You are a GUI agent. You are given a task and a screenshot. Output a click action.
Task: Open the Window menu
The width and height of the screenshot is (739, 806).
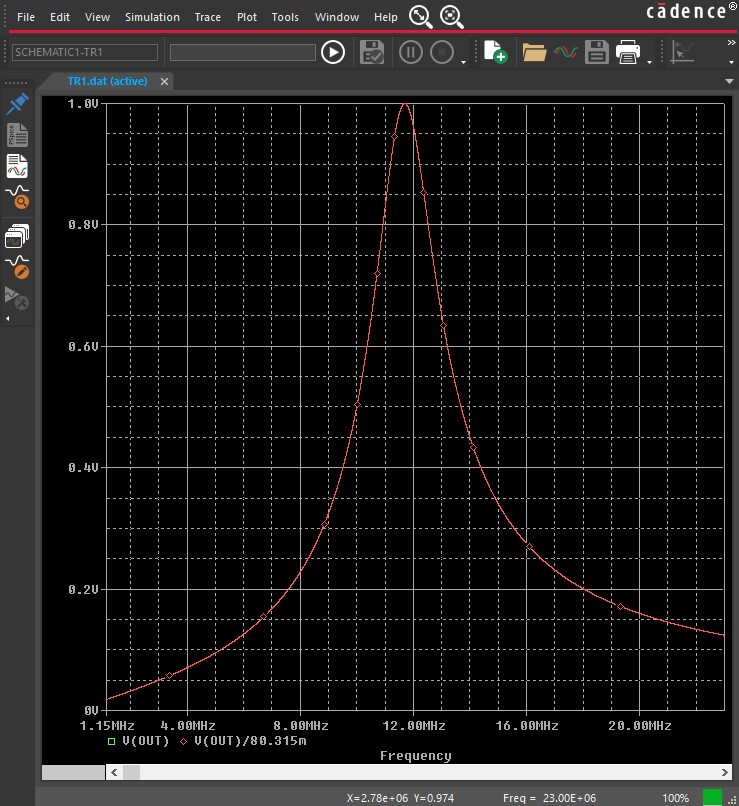click(x=337, y=17)
